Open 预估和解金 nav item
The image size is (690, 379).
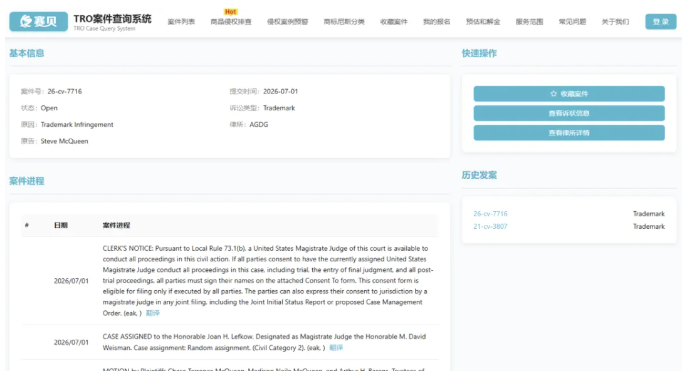tap(483, 22)
